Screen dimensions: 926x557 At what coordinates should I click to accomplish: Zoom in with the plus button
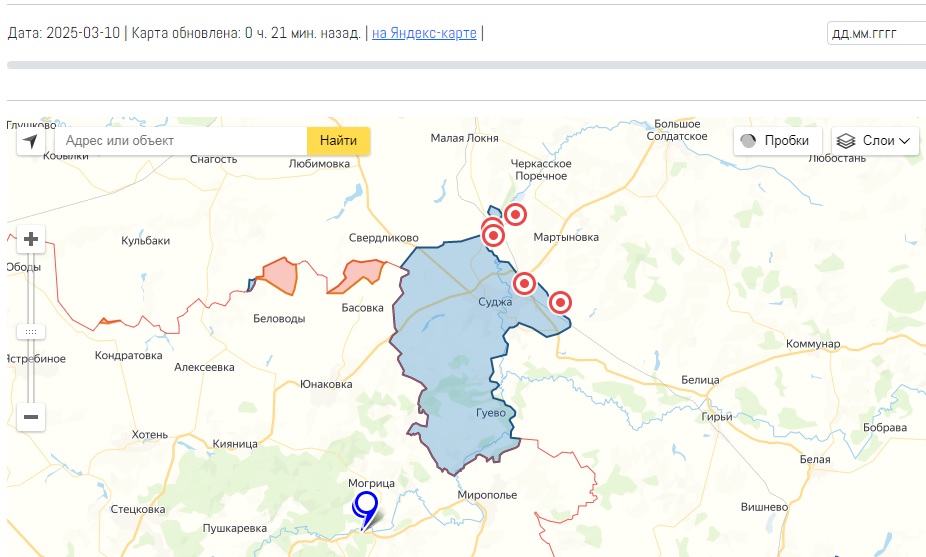tap(31, 239)
